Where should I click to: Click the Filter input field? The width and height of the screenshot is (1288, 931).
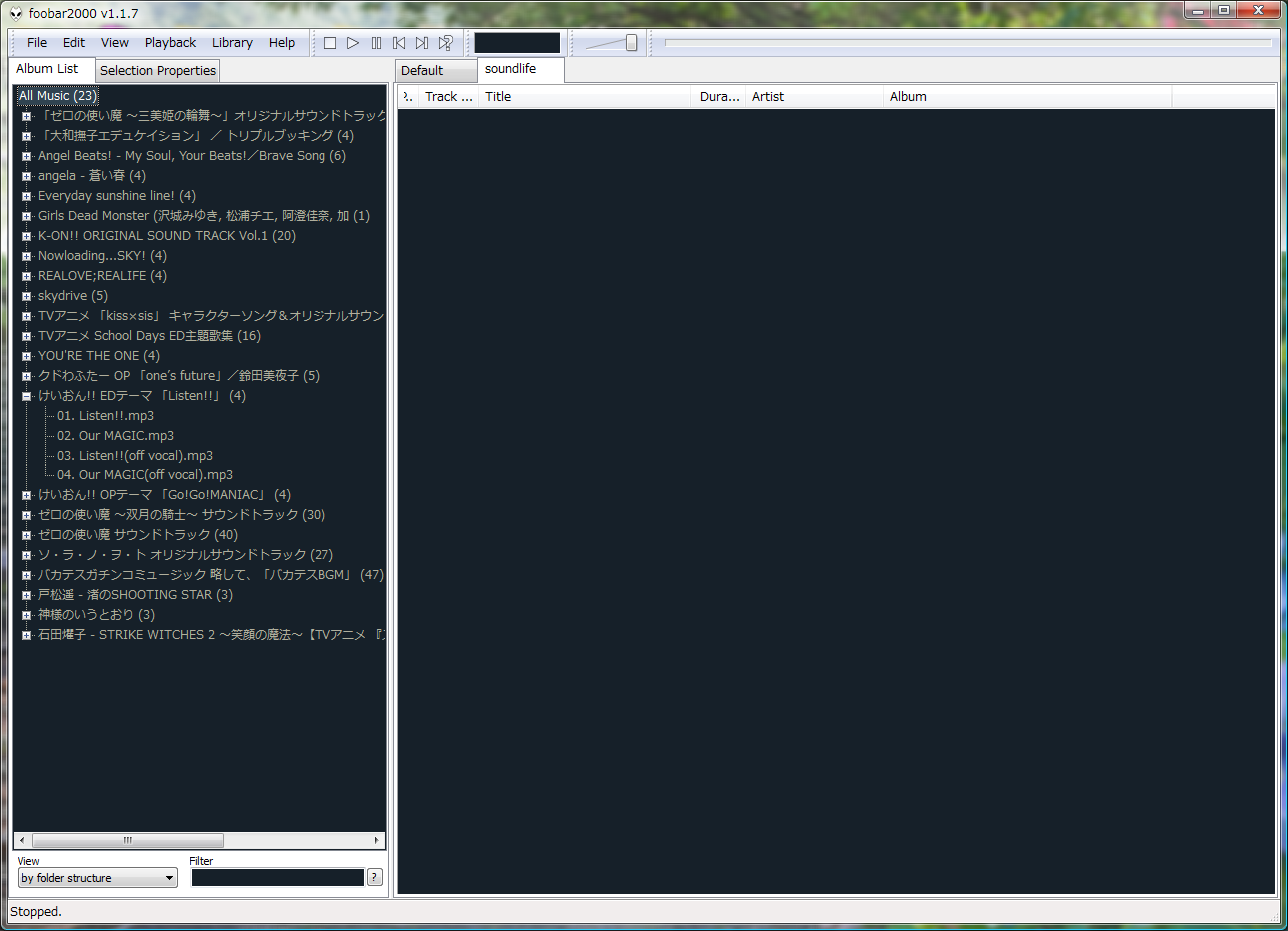[x=278, y=878]
